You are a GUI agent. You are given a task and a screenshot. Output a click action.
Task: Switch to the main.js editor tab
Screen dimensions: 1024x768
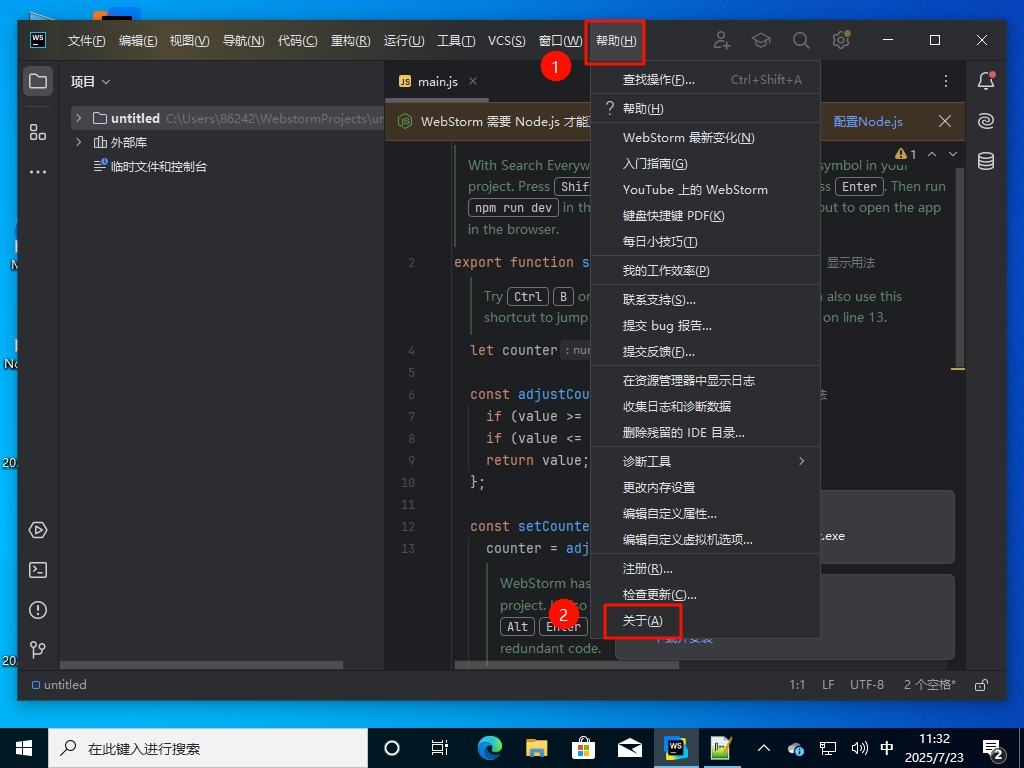pos(438,82)
